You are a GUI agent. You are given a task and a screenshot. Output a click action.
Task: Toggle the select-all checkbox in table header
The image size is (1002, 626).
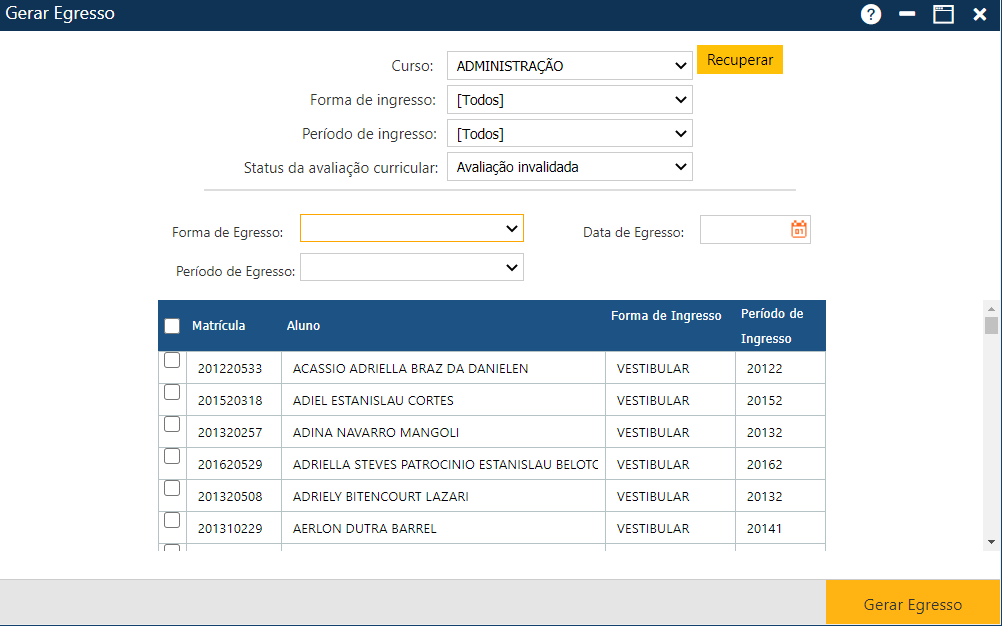click(x=172, y=326)
